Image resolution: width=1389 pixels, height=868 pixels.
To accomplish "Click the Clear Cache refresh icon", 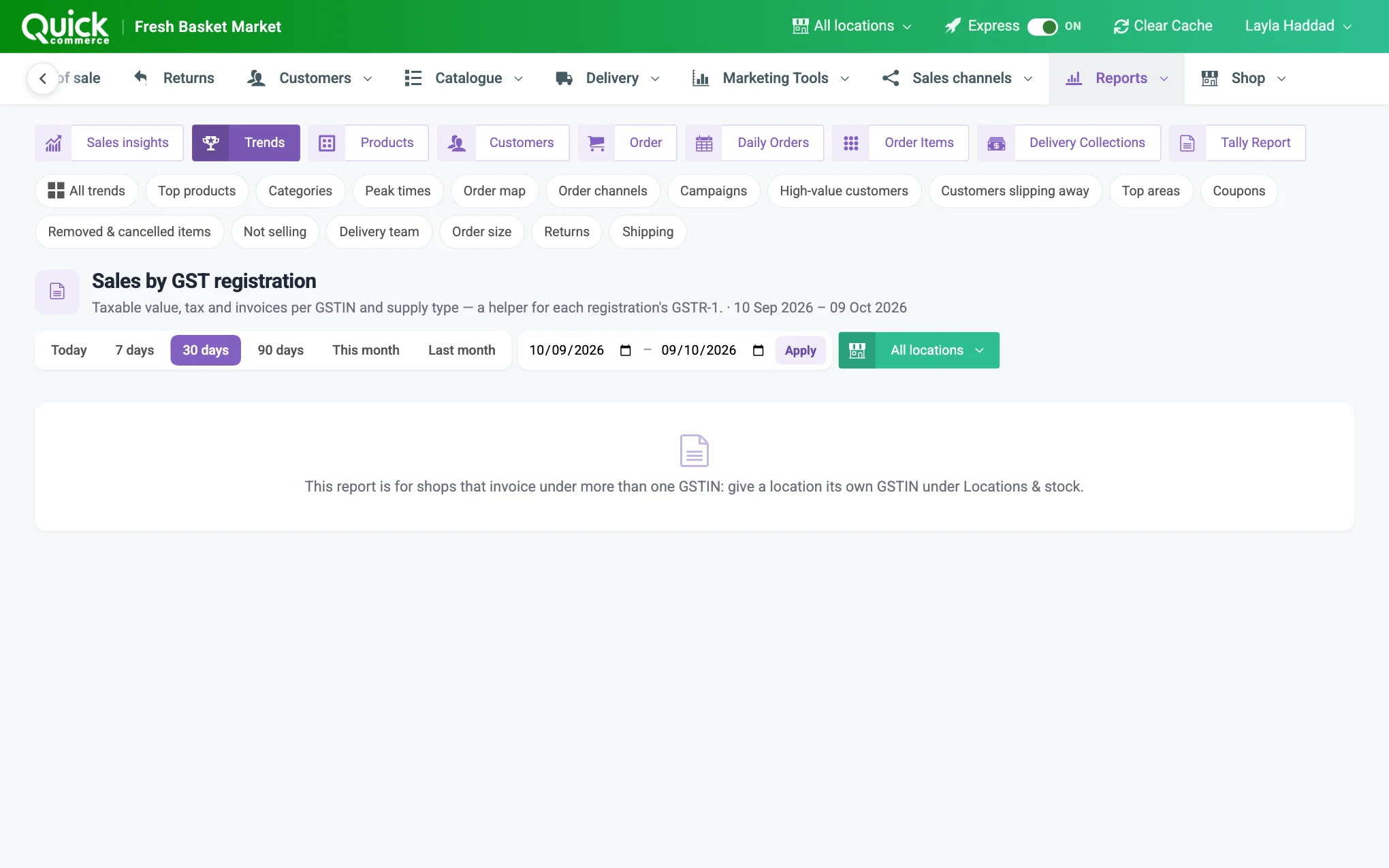I will click(1121, 27).
